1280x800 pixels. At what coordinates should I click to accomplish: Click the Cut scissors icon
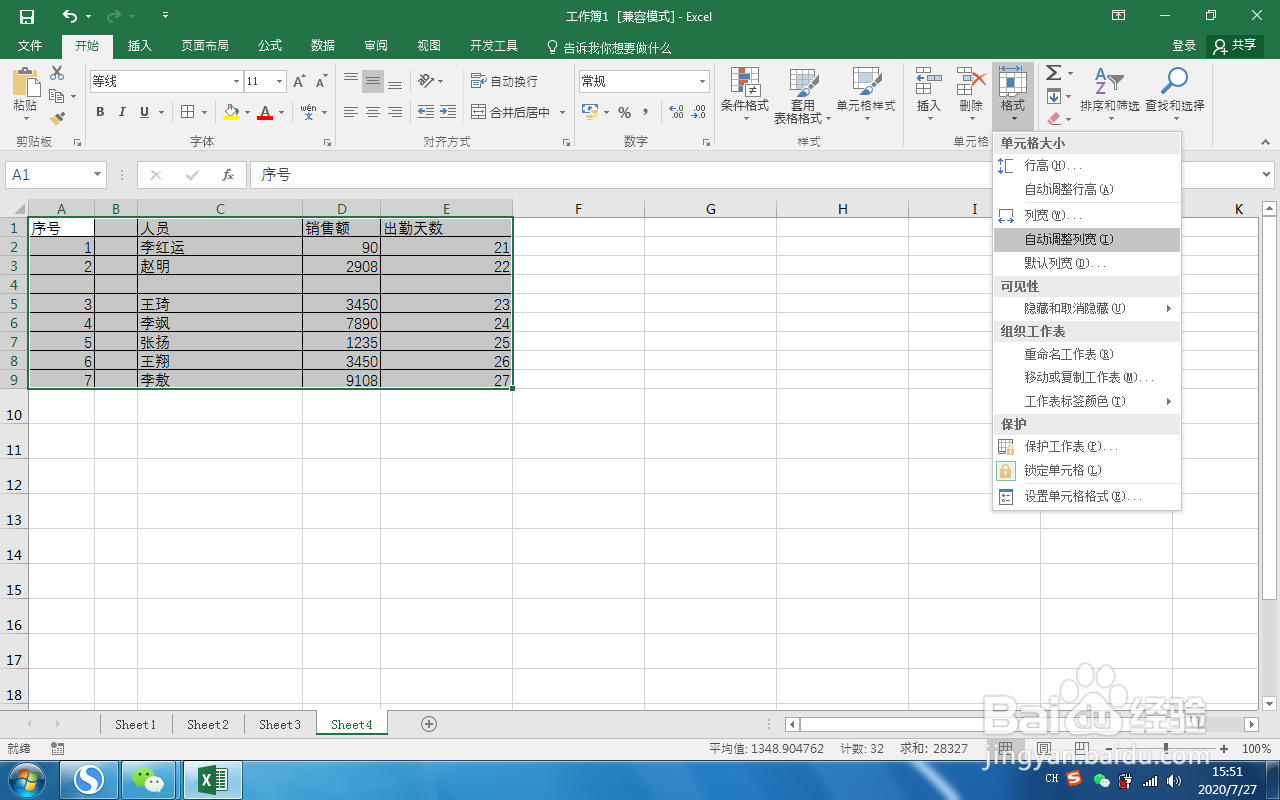57,73
